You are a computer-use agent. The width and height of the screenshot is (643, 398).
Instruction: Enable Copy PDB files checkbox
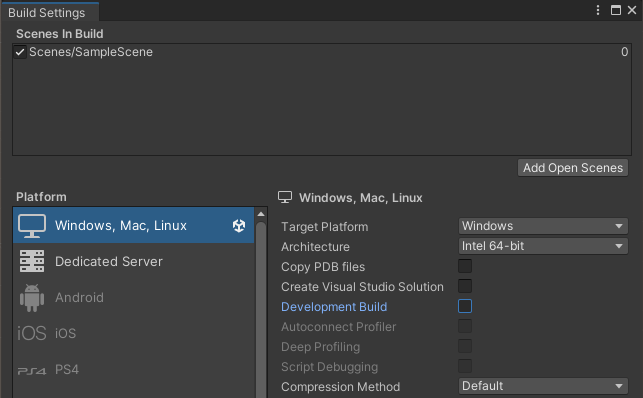pyautogui.click(x=465, y=266)
